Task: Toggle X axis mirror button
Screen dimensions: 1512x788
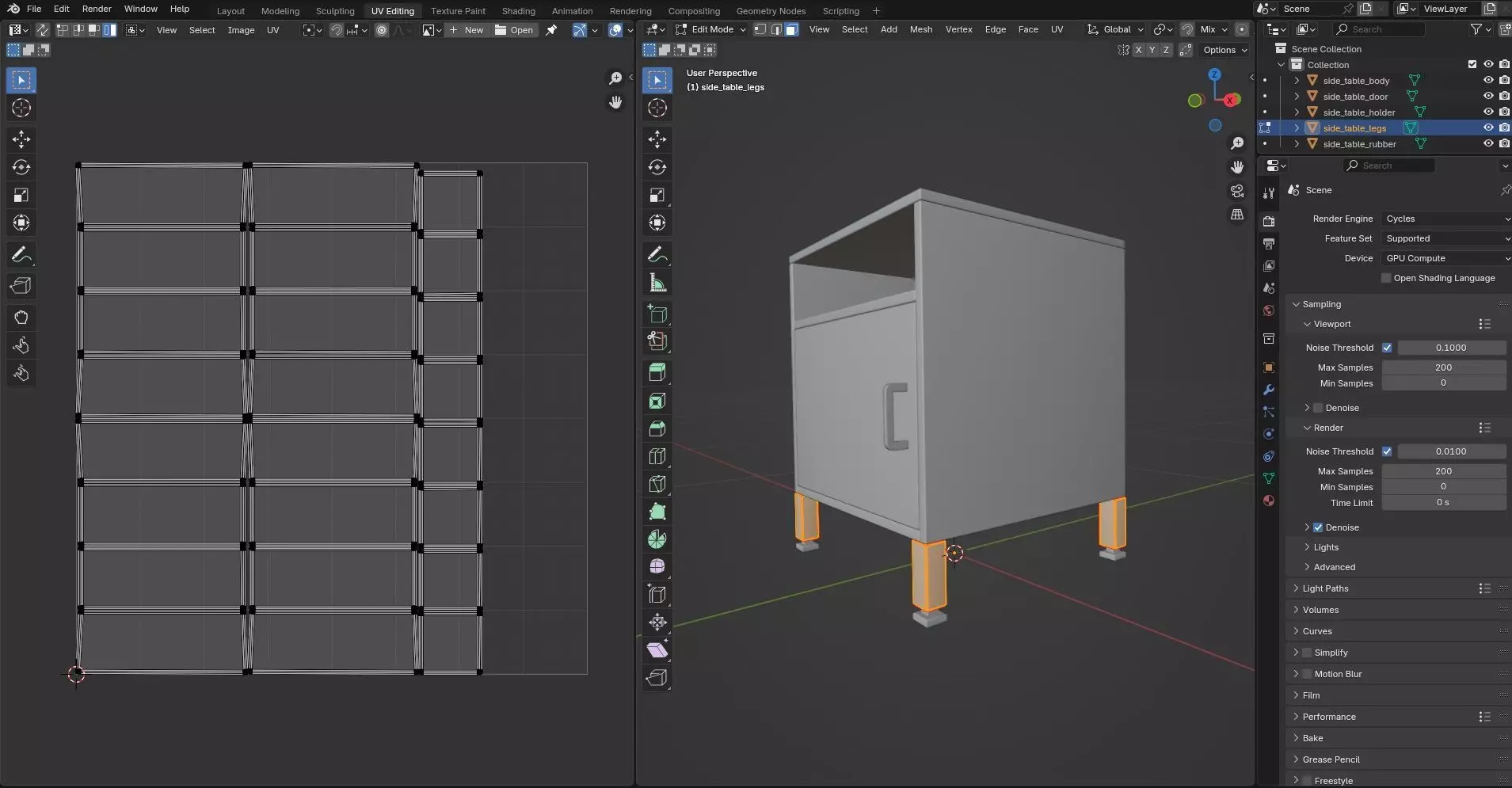Action: tap(1138, 50)
